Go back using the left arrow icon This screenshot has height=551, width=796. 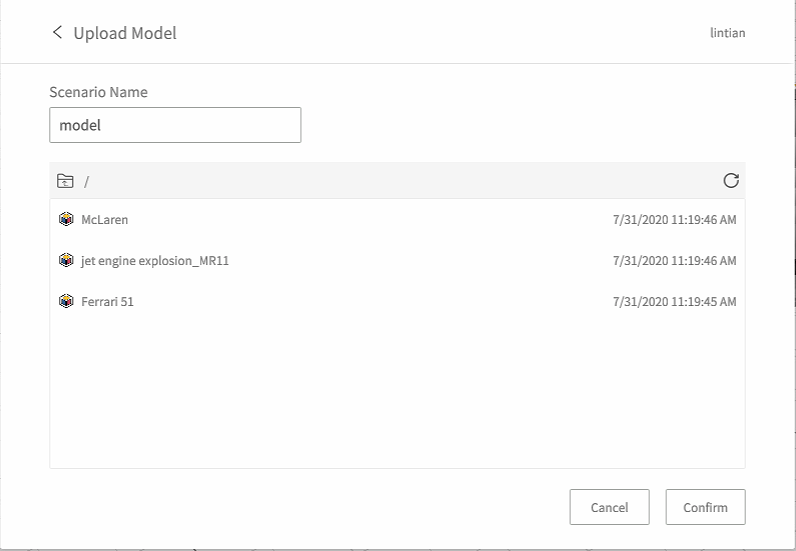click(57, 33)
